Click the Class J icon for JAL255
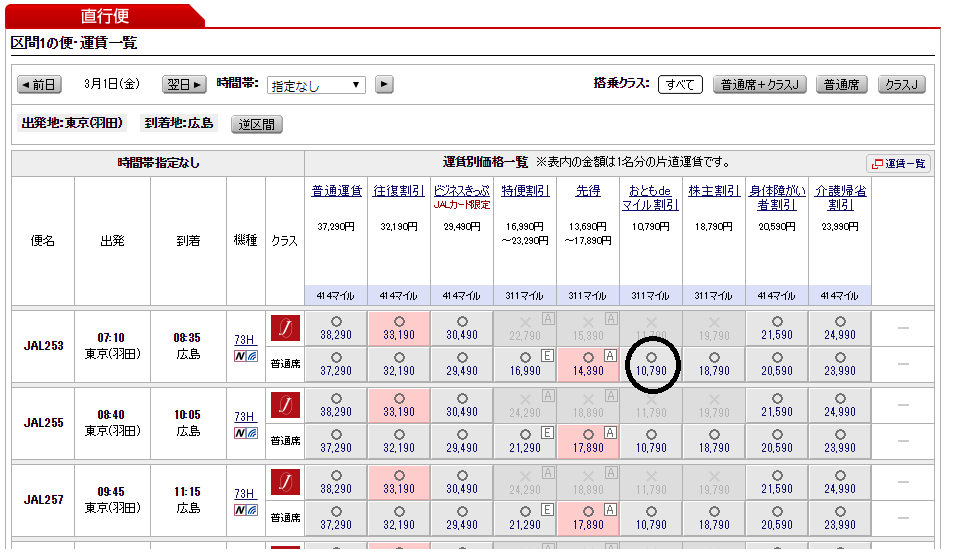The width and height of the screenshot is (953, 560). (x=285, y=406)
